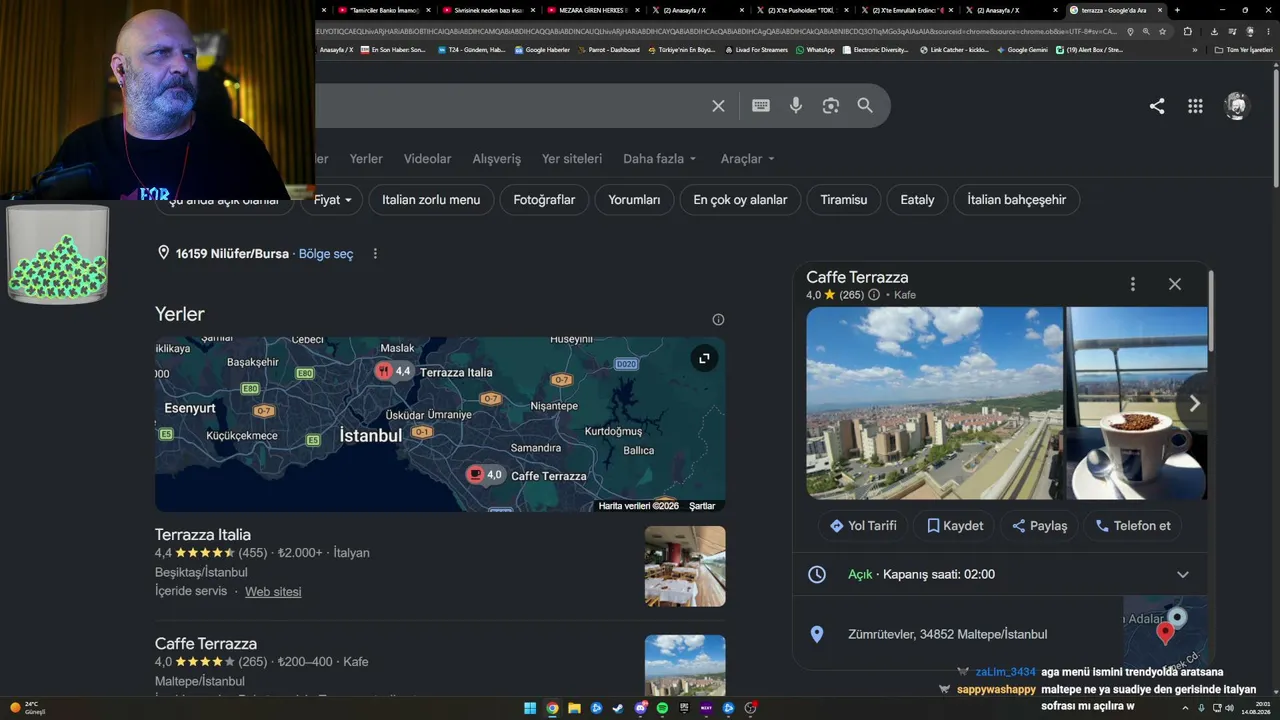This screenshot has width=1280, height=720.
Task: Apply the En çok oy alanlar filter
Action: click(x=740, y=200)
